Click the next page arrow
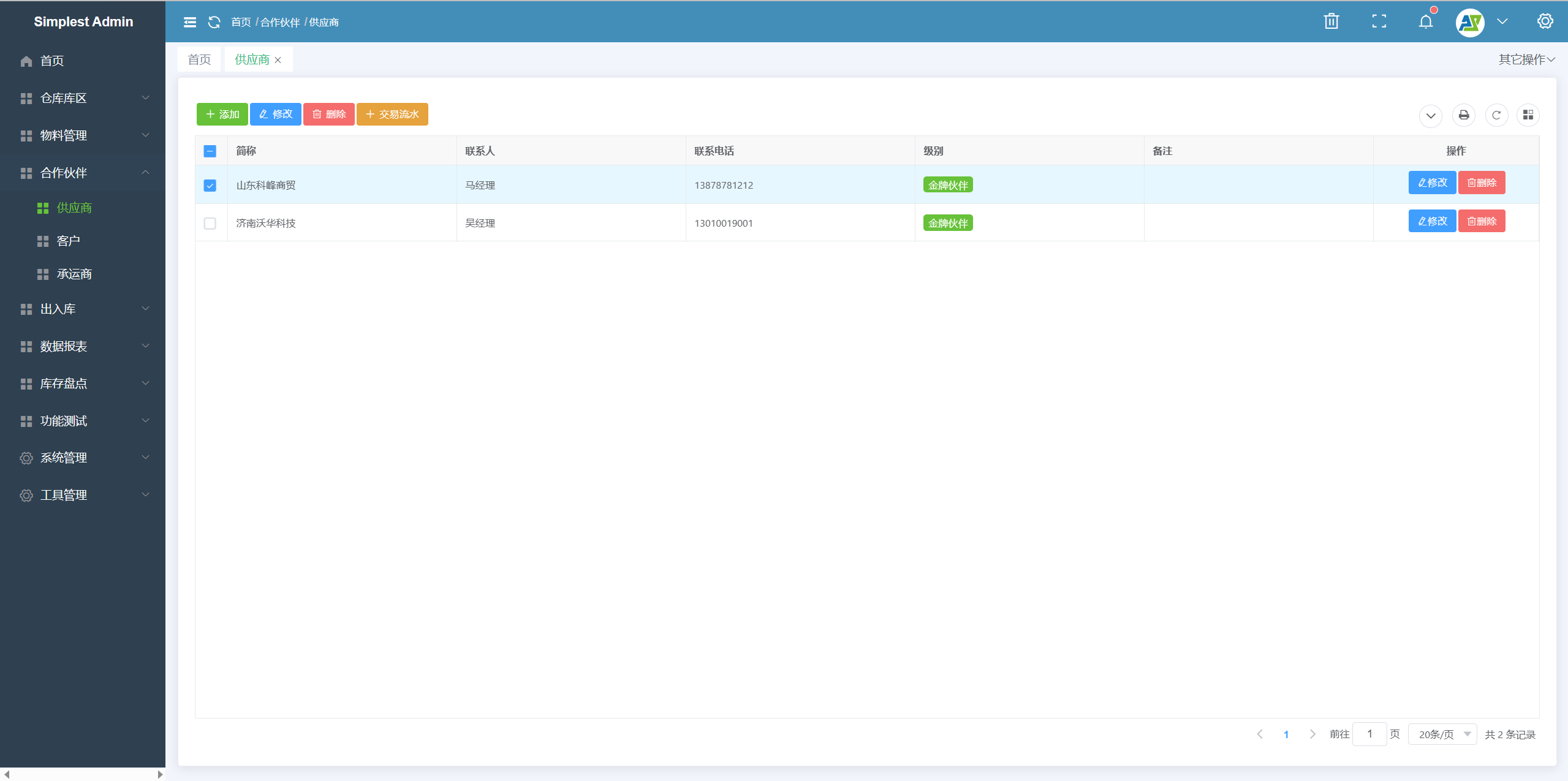This screenshot has width=1568, height=781. click(1312, 734)
